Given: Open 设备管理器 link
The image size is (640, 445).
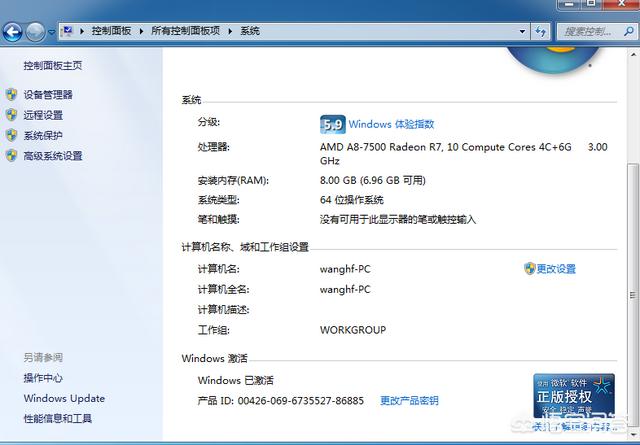Looking at the screenshot, I should tap(48, 95).
